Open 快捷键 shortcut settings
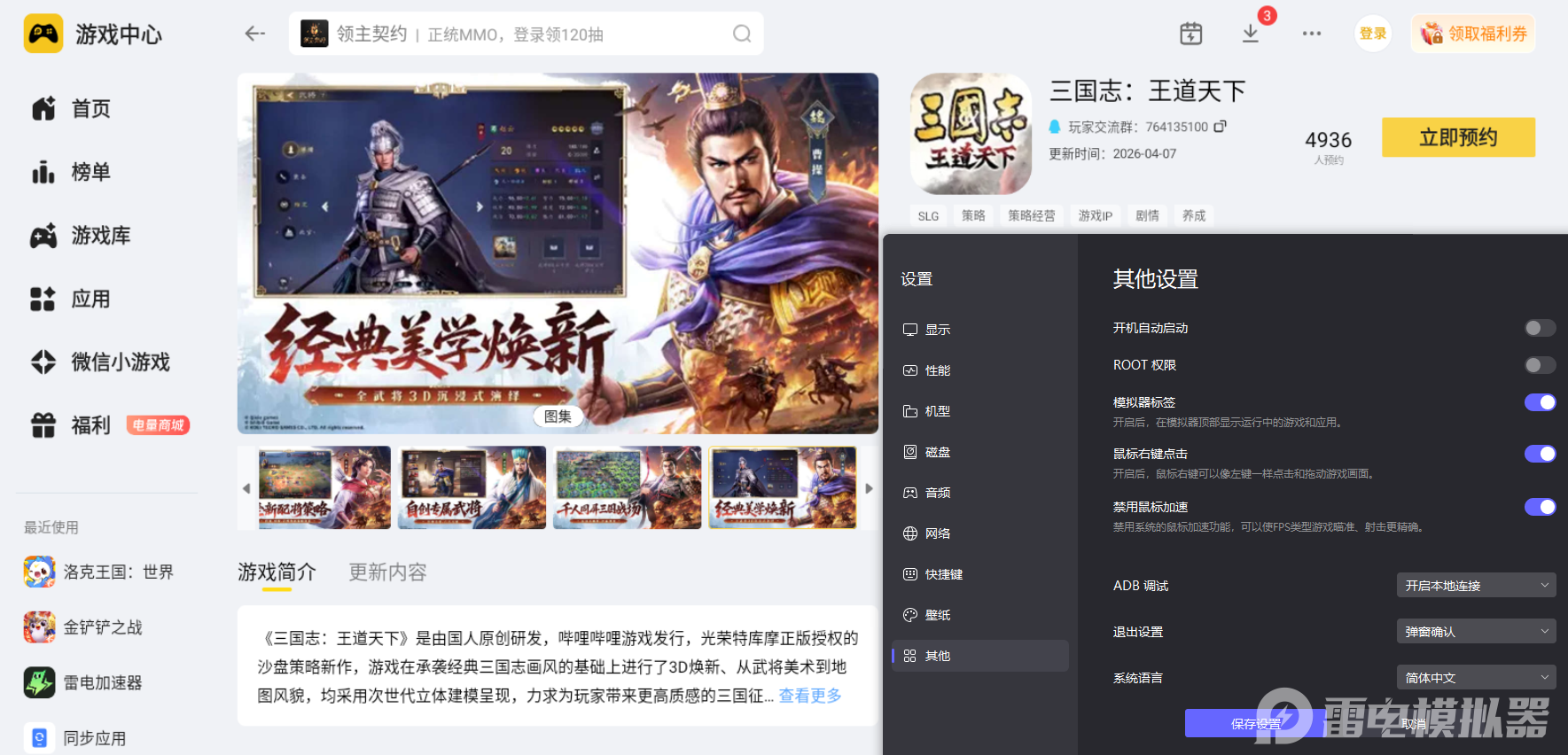The height and width of the screenshot is (755, 1568). [x=980, y=574]
